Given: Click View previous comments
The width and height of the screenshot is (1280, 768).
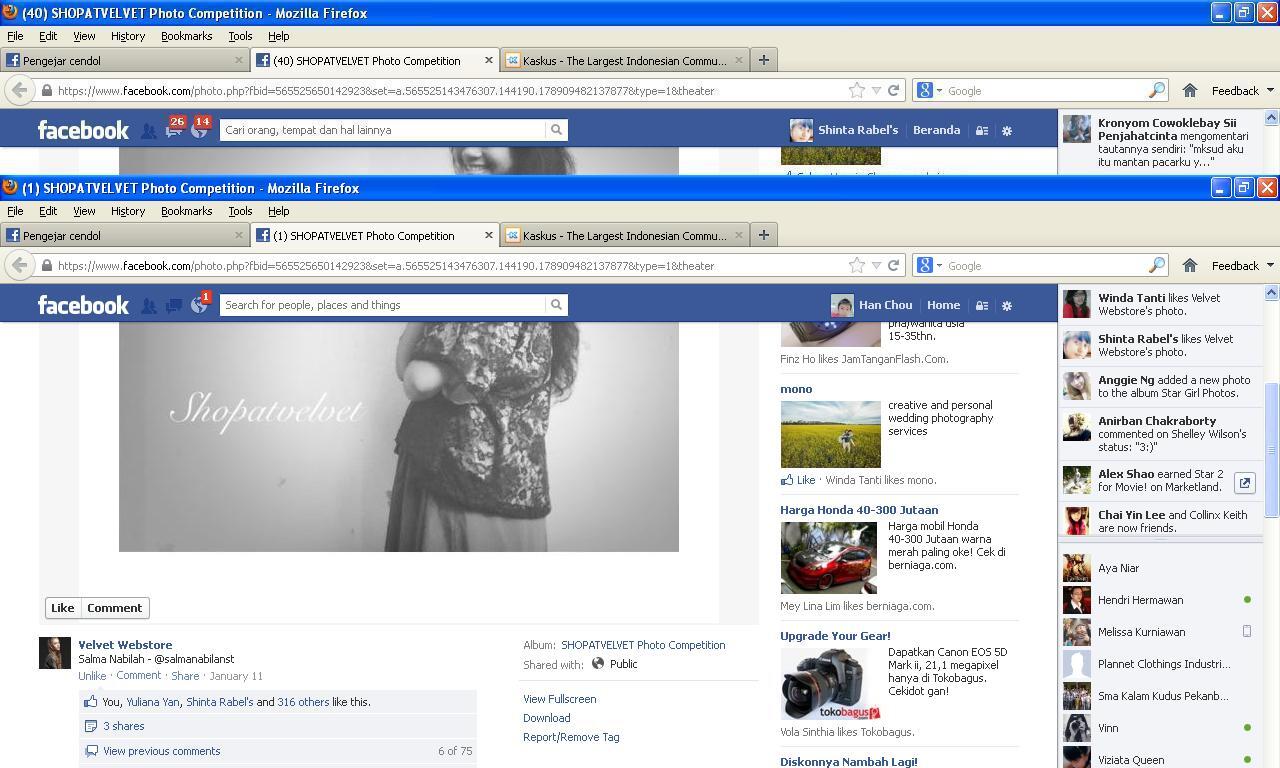Looking at the screenshot, I should tap(161, 751).
